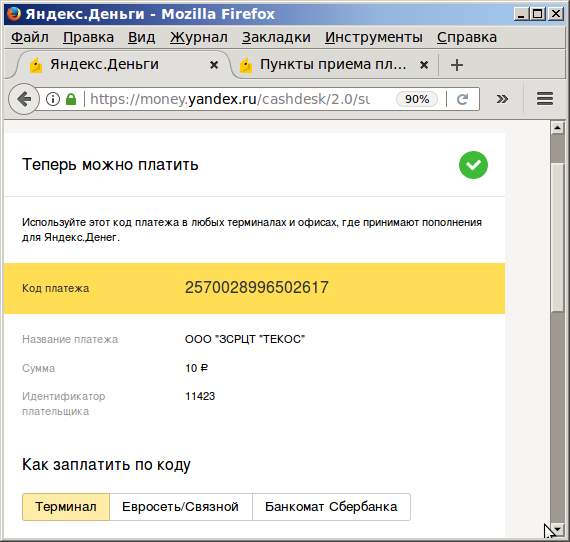Click the scrollbar down arrow
This screenshot has height=542, width=570.
tap(557, 530)
